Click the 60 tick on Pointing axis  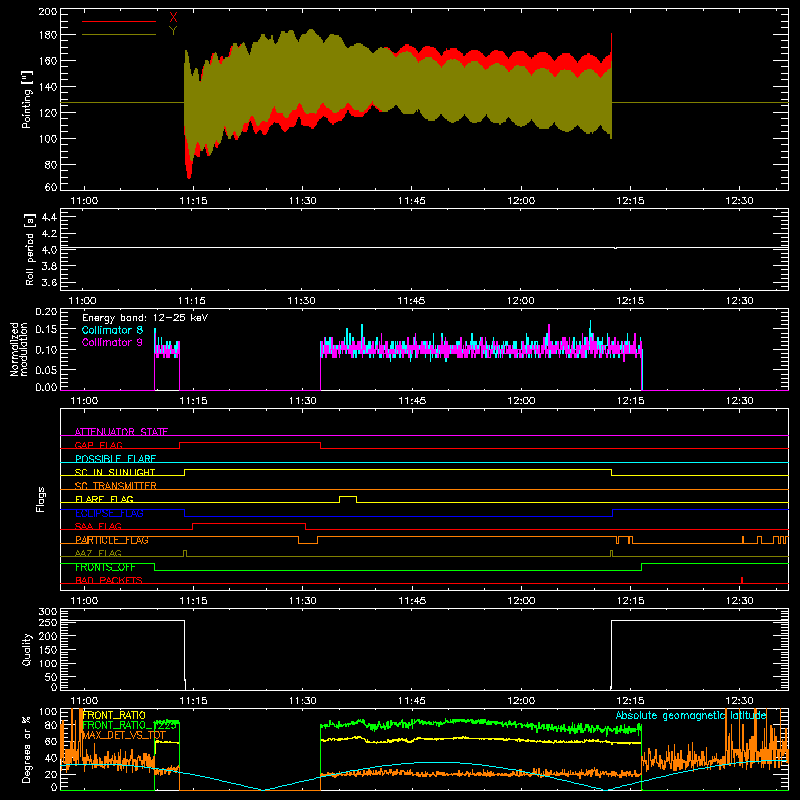pos(51,187)
